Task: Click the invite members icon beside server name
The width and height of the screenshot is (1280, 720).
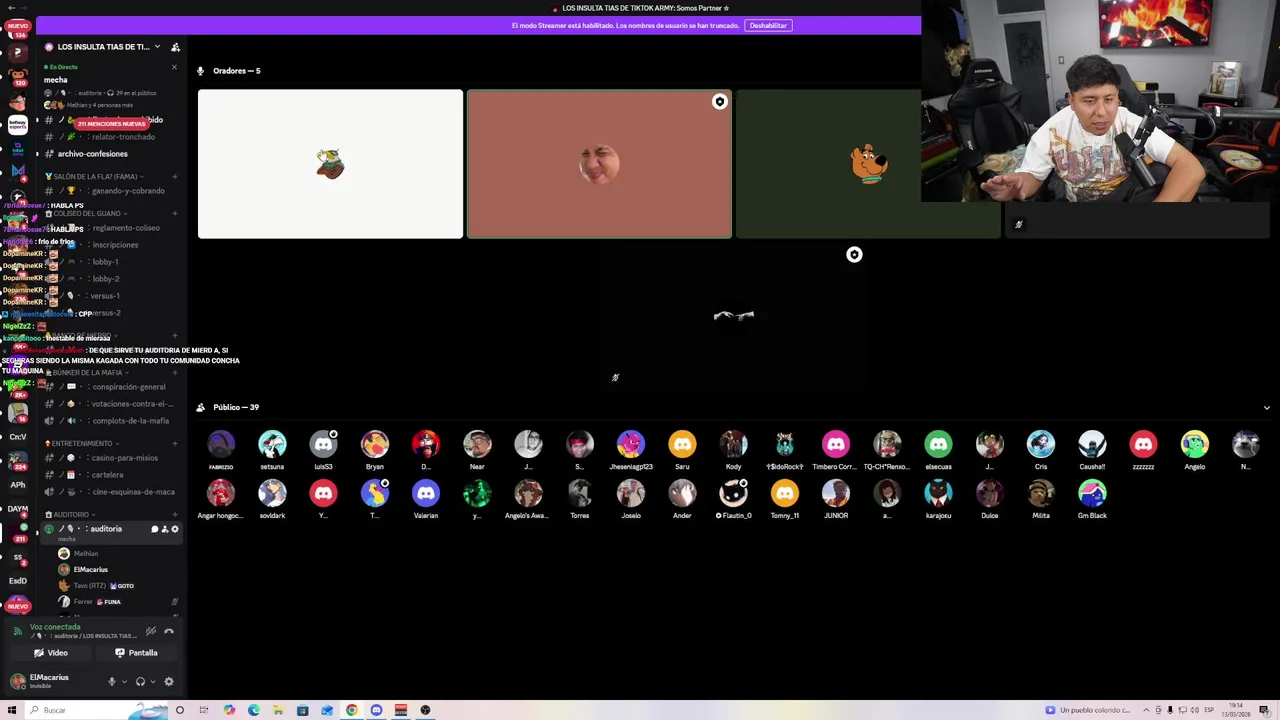Action: pyautogui.click(x=175, y=47)
